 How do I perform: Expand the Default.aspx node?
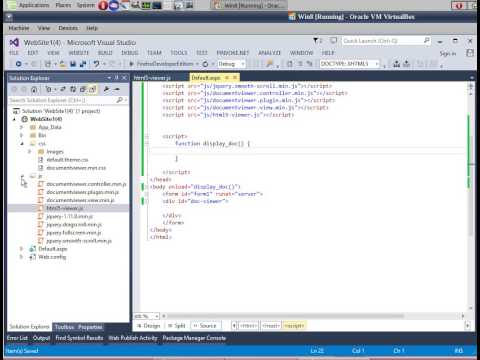(x=21, y=249)
